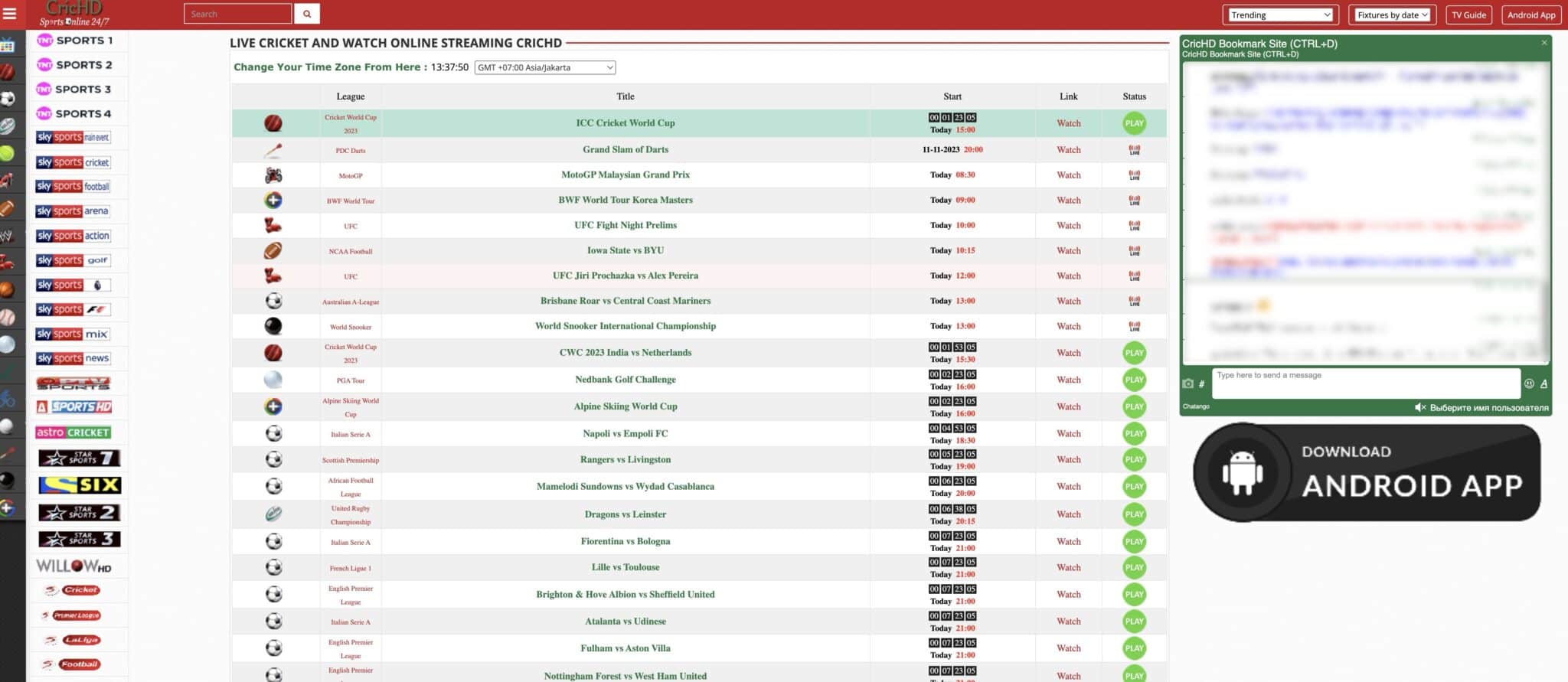Open A Sports HD channel
The image size is (1568, 682).
coord(73,407)
